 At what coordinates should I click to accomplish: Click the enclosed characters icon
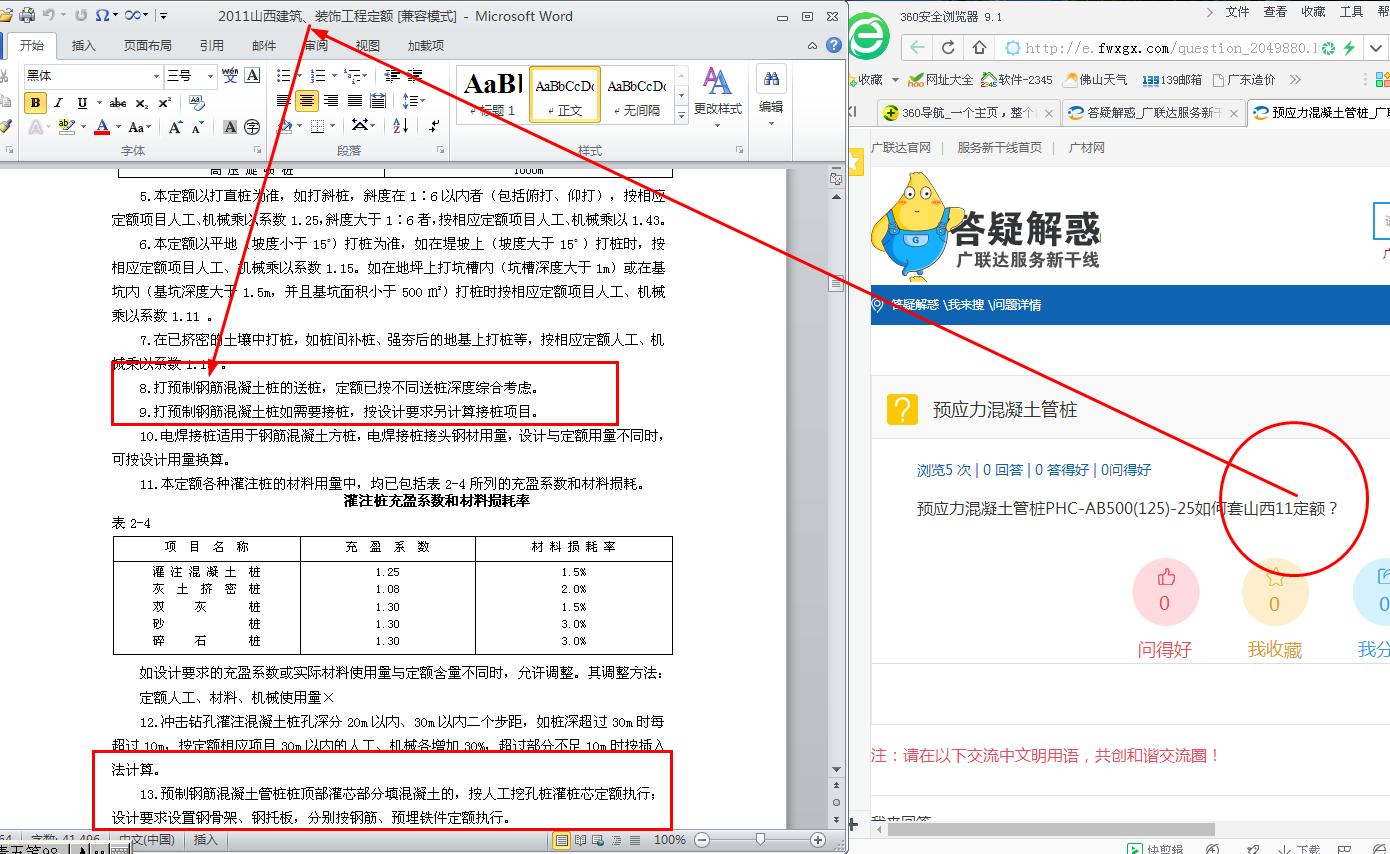coord(253,127)
